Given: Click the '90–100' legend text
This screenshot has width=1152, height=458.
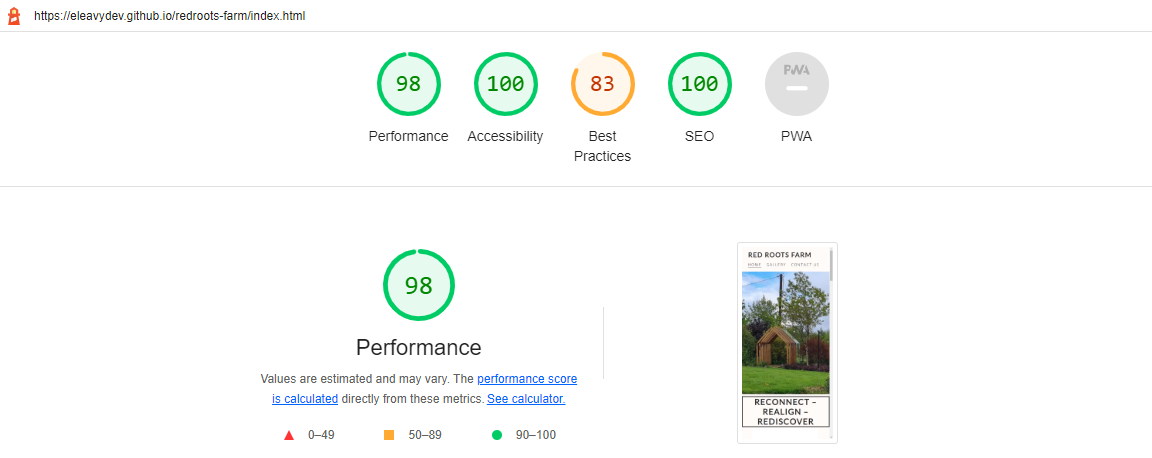Looking at the screenshot, I should (536, 435).
